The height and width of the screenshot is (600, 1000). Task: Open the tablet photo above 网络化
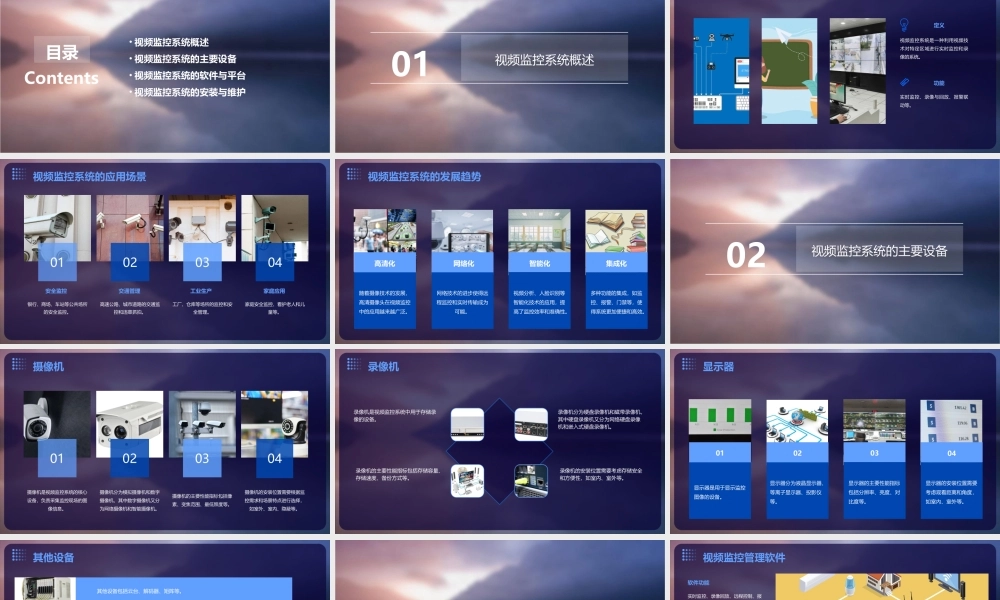point(462,231)
